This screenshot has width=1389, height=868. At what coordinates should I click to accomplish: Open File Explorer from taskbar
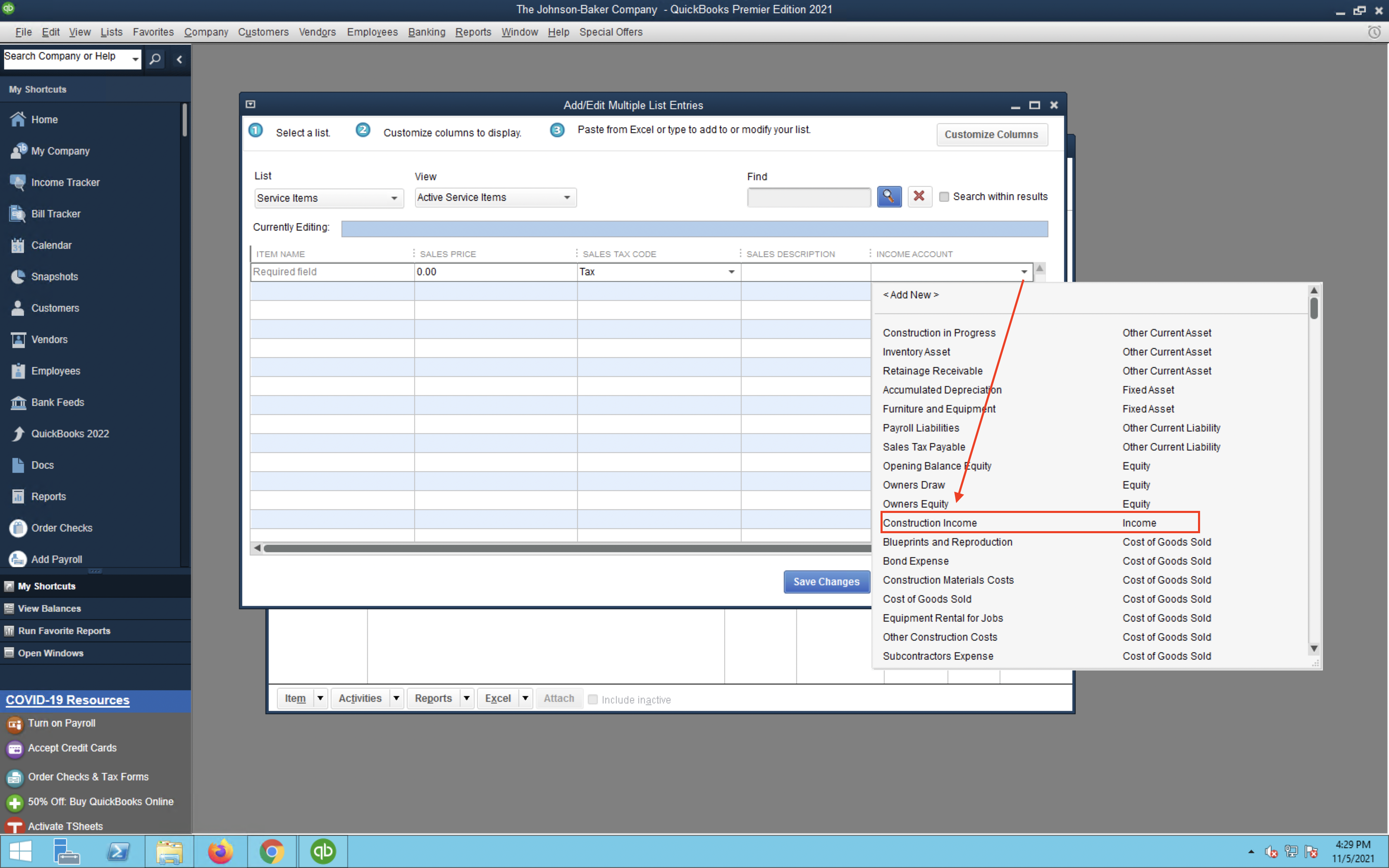click(x=169, y=851)
